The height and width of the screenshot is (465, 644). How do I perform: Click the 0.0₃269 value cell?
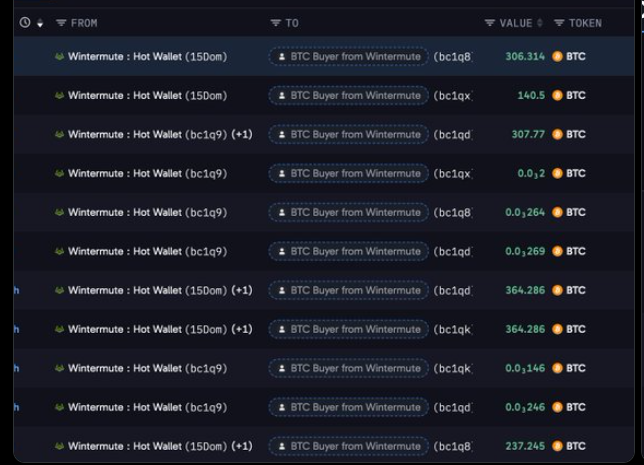tap(525, 251)
